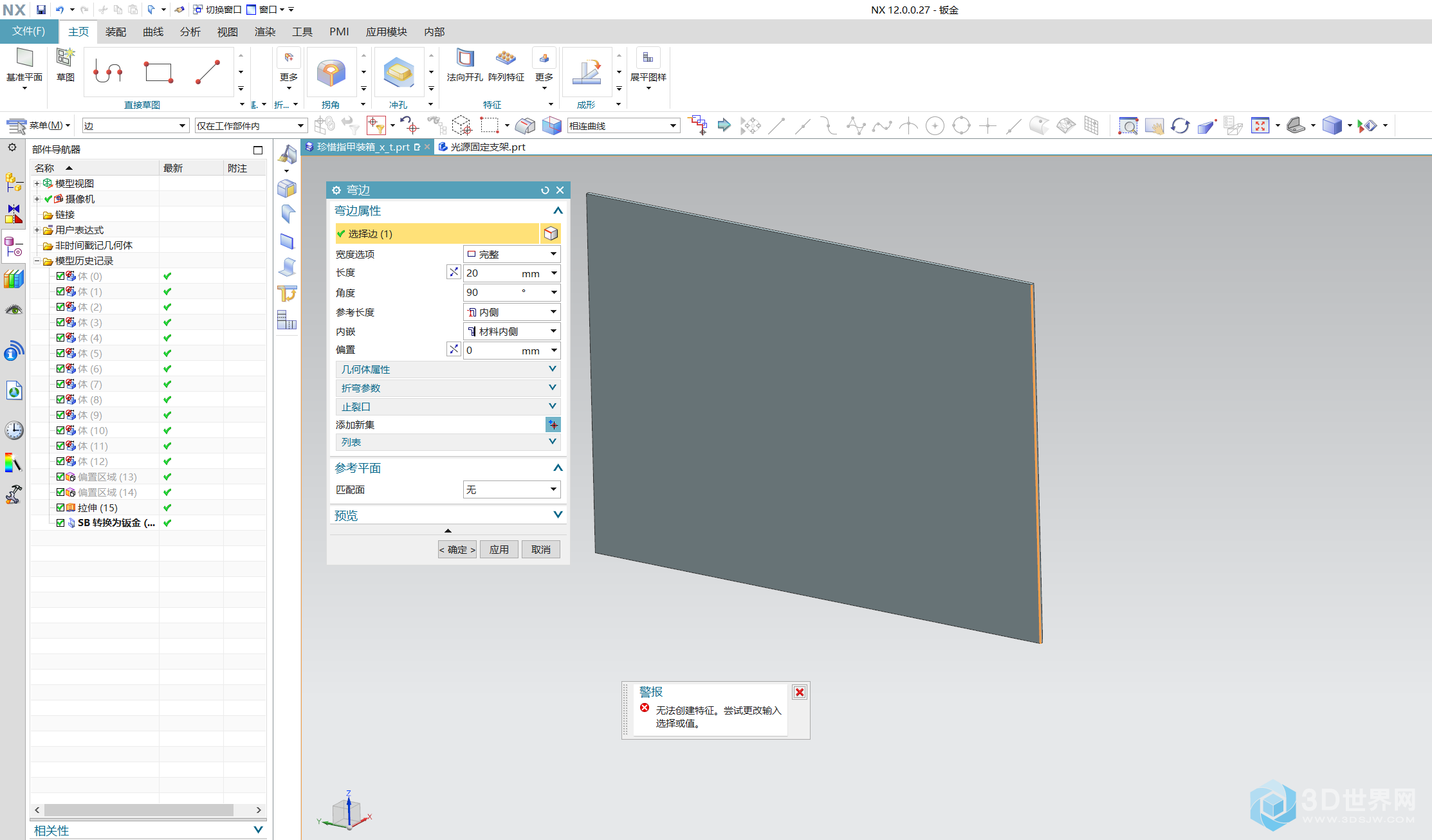Toggle the 偏置区域 (13) checkbox
The width and height of the screenshot is (1432, 840).
coord(60,477)
